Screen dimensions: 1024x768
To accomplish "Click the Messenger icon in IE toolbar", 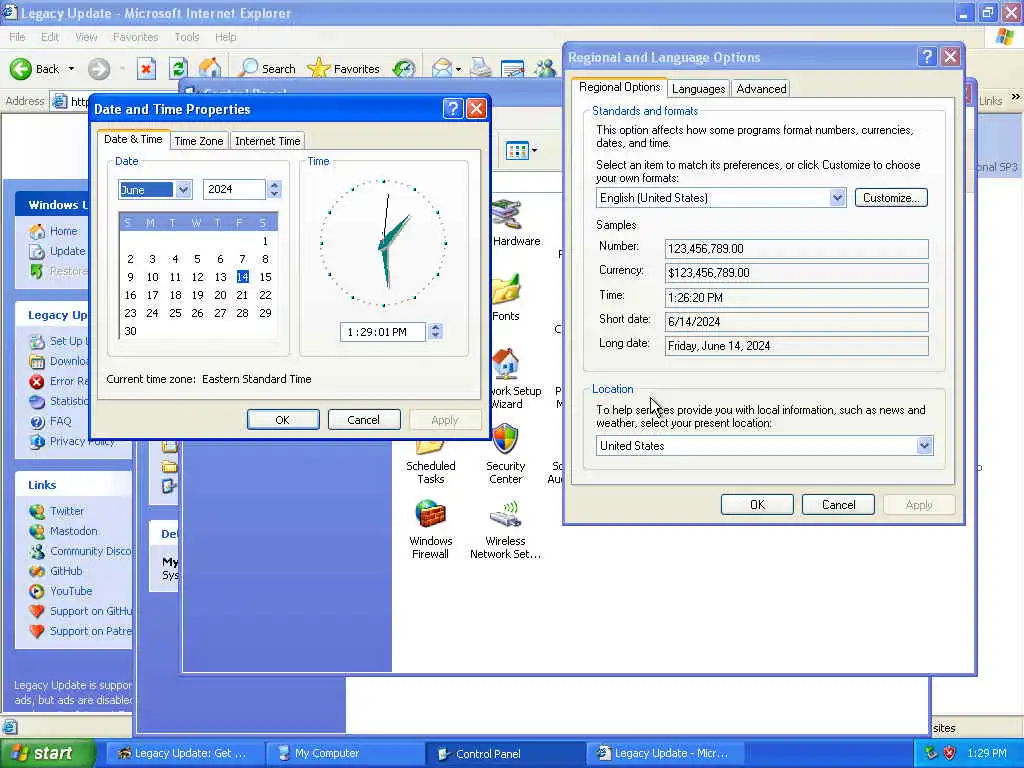I will pos(545,69).
